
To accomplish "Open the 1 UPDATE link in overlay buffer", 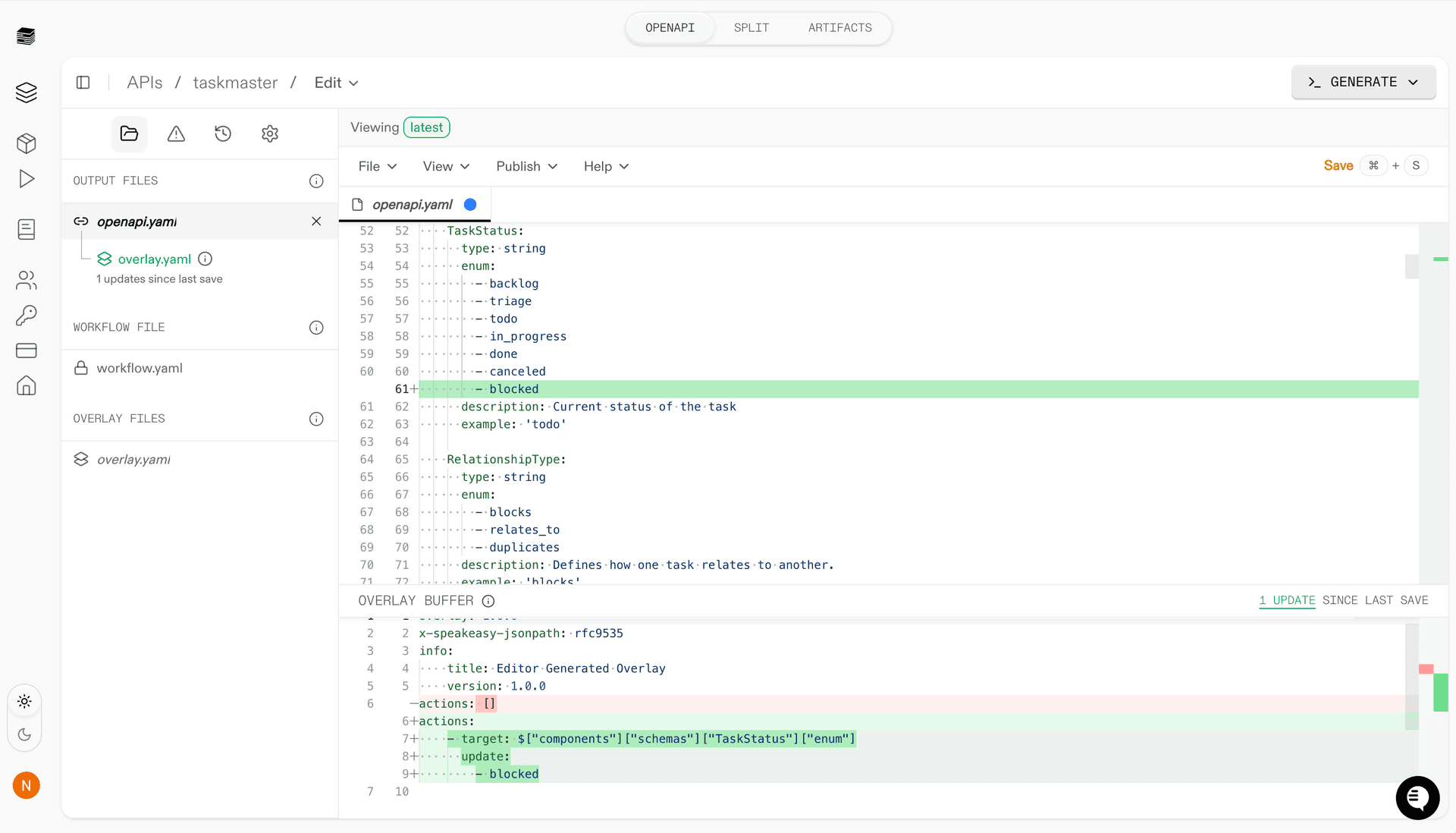I will tap(1287, 600).
